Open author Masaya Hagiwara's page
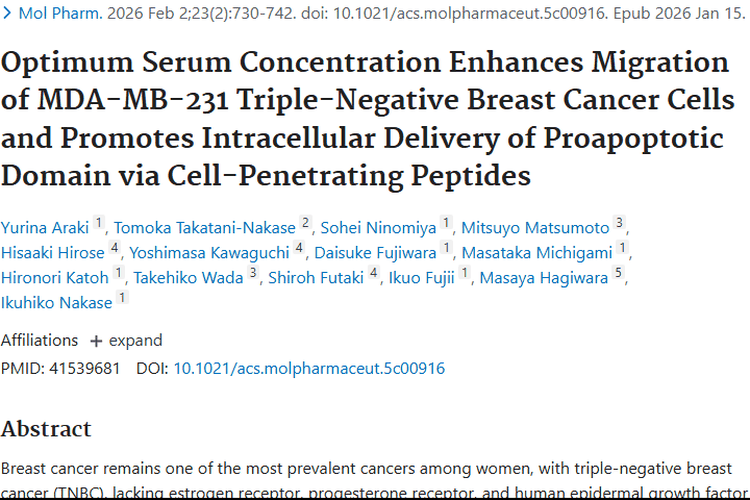The height and width of the screenshot is (500, 750). click(x=543, y=278)
